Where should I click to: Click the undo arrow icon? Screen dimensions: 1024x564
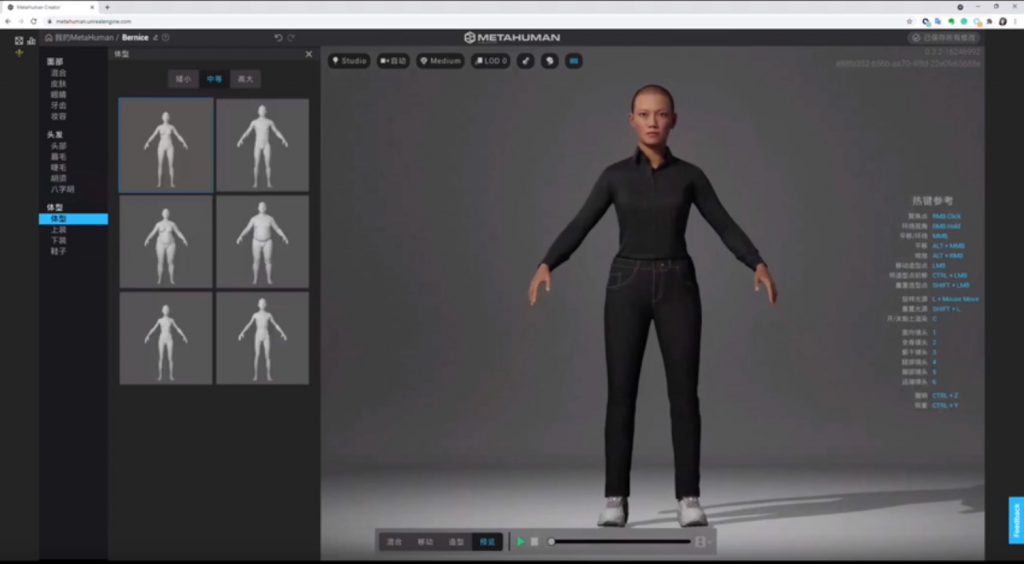tap(278, 38)
